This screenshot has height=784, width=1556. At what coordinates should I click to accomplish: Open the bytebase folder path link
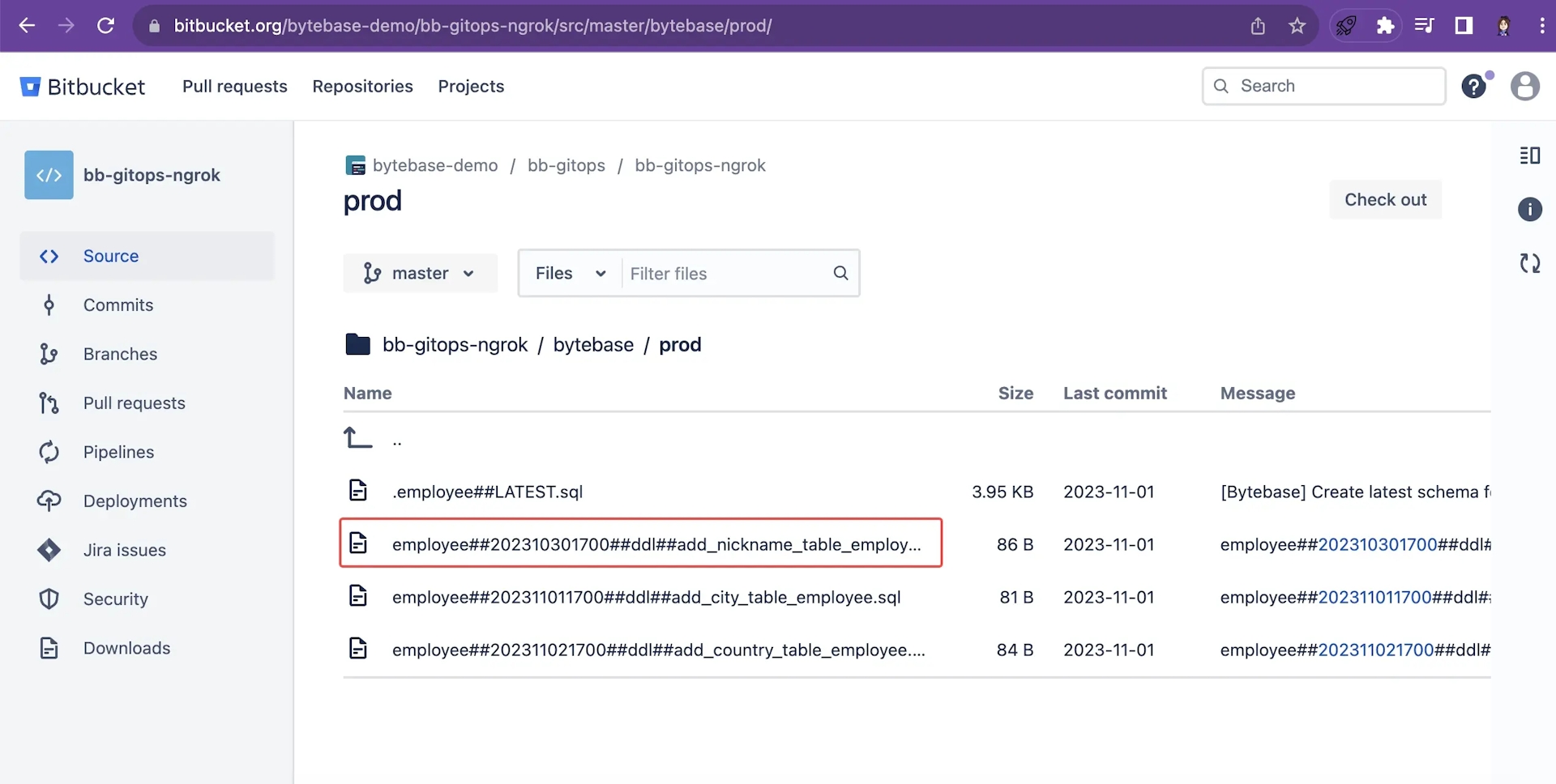tap(593, 344)
